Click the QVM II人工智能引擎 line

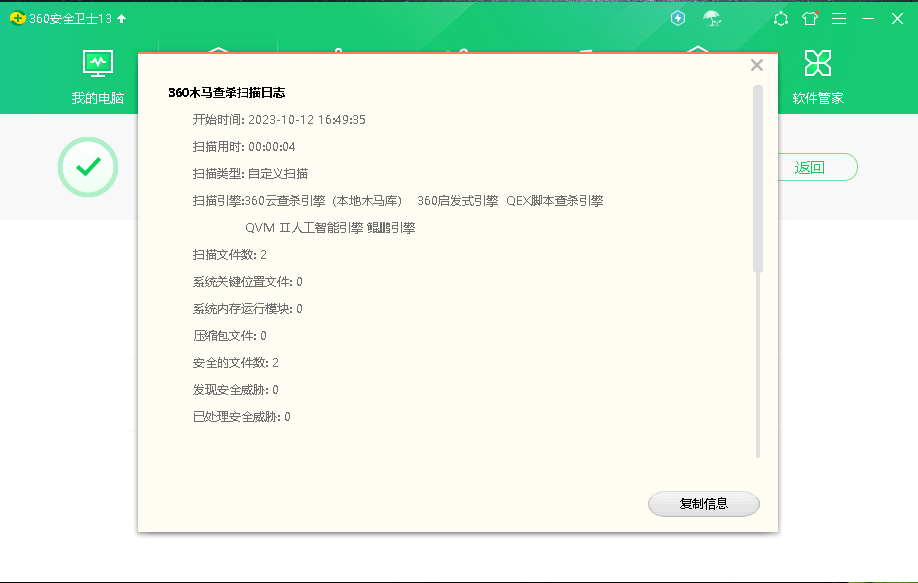(x=330, y=228)
